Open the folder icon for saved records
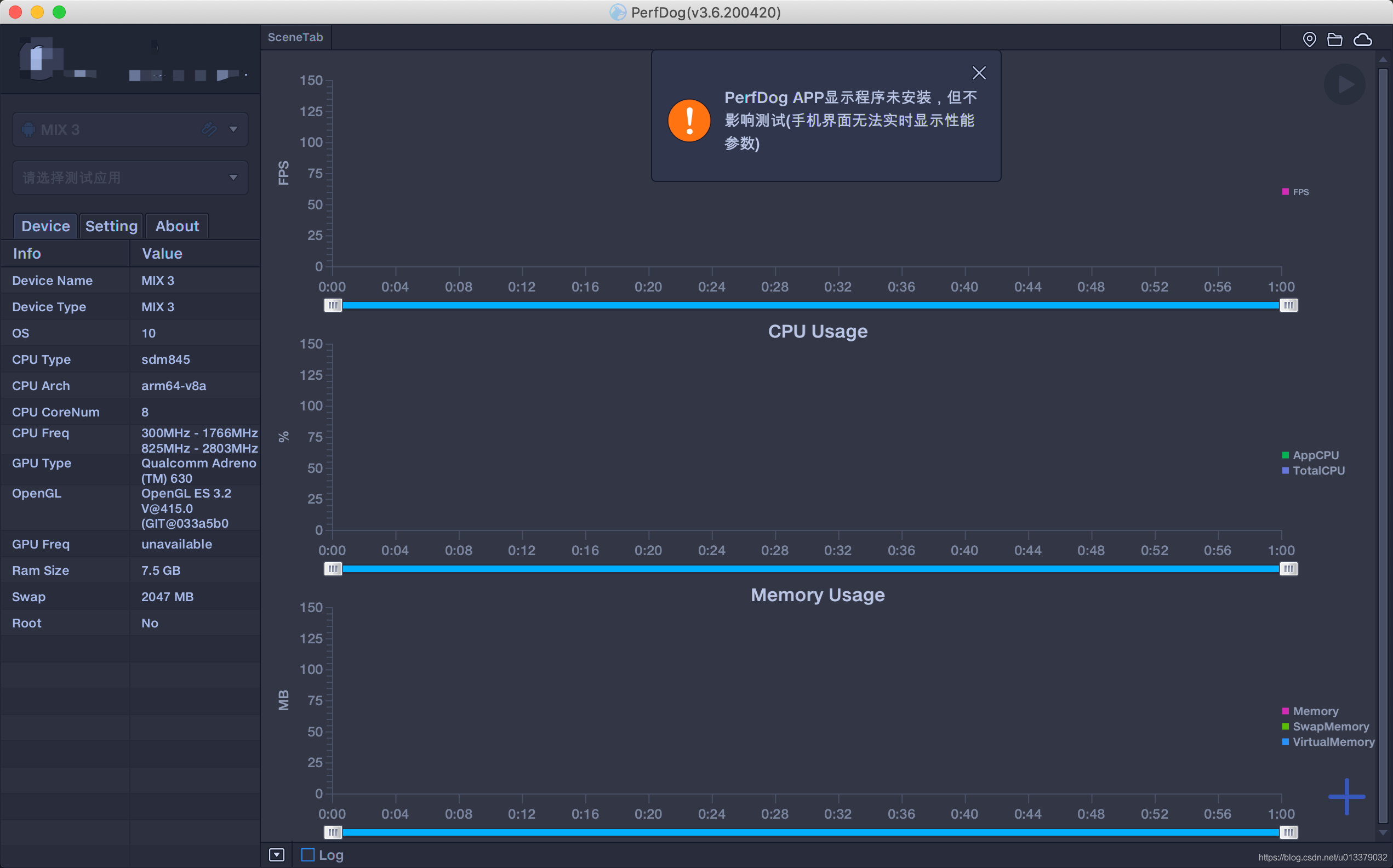 1334,39
